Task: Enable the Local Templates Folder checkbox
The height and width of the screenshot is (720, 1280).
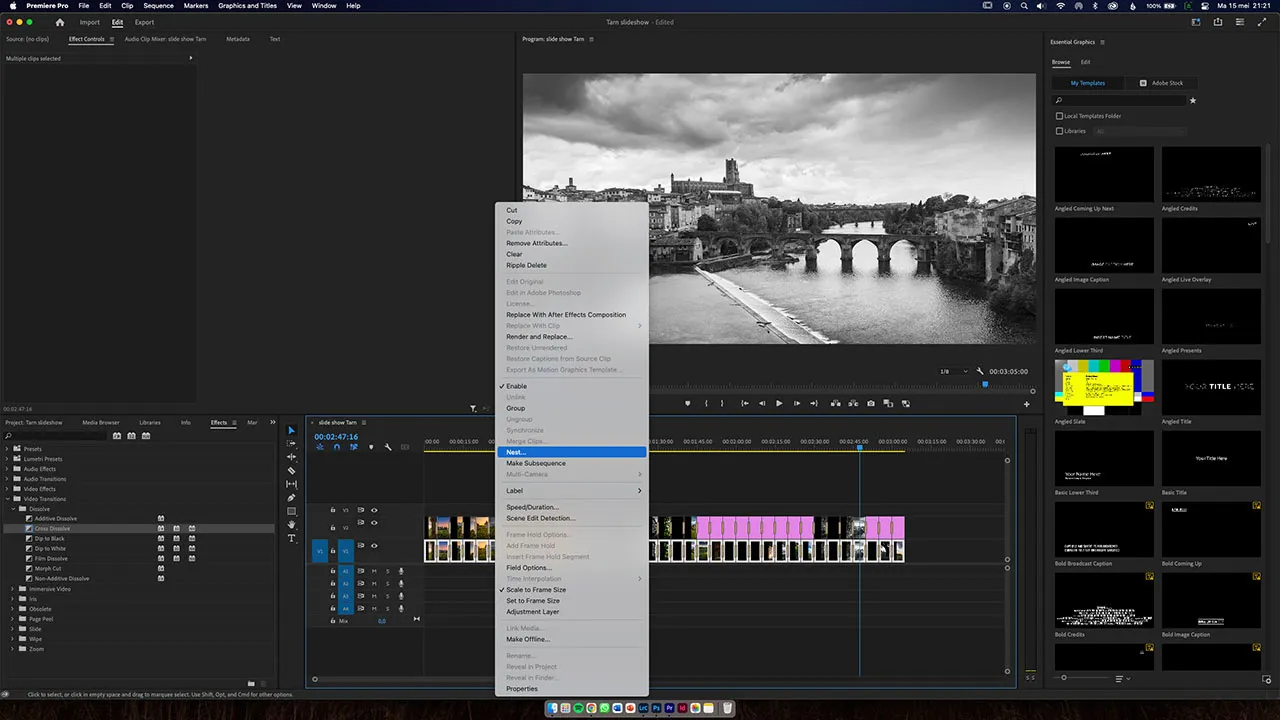Action: pyautogui.click(x=1060, y=116)
